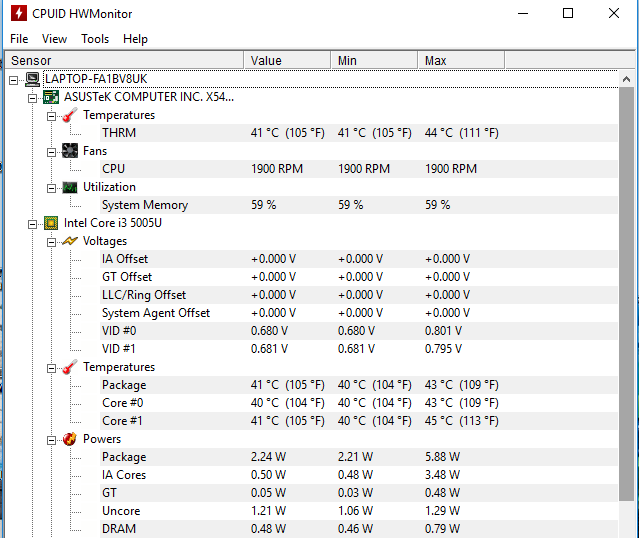Screen dimensions: 639x538
Task: Collapse the Intel Core i3 5005U node
Action: coord(32,224)
